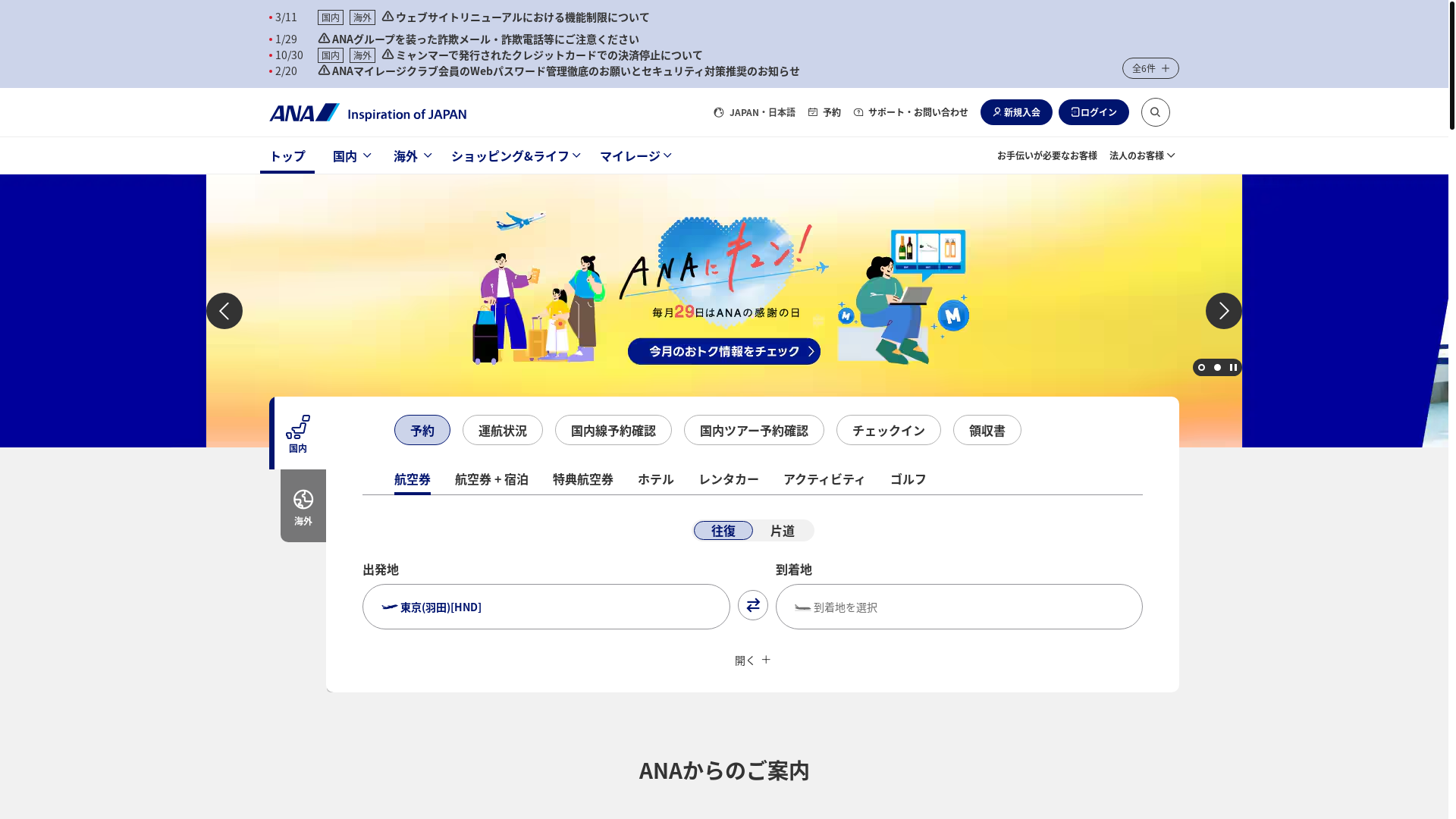Open notice about Webパスワード管理徹底
Screen dimensions: 1456x819
click(566, 71)
